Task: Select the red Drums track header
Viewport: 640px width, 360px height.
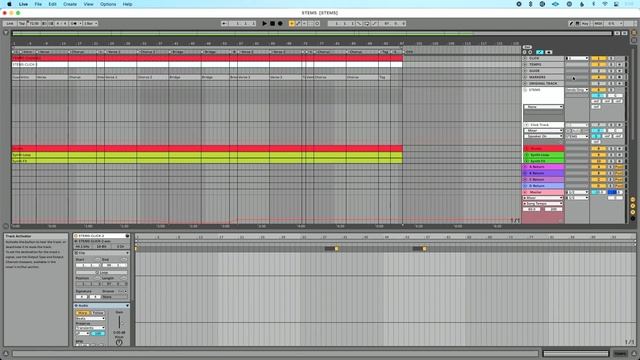Action: point(543,149)
